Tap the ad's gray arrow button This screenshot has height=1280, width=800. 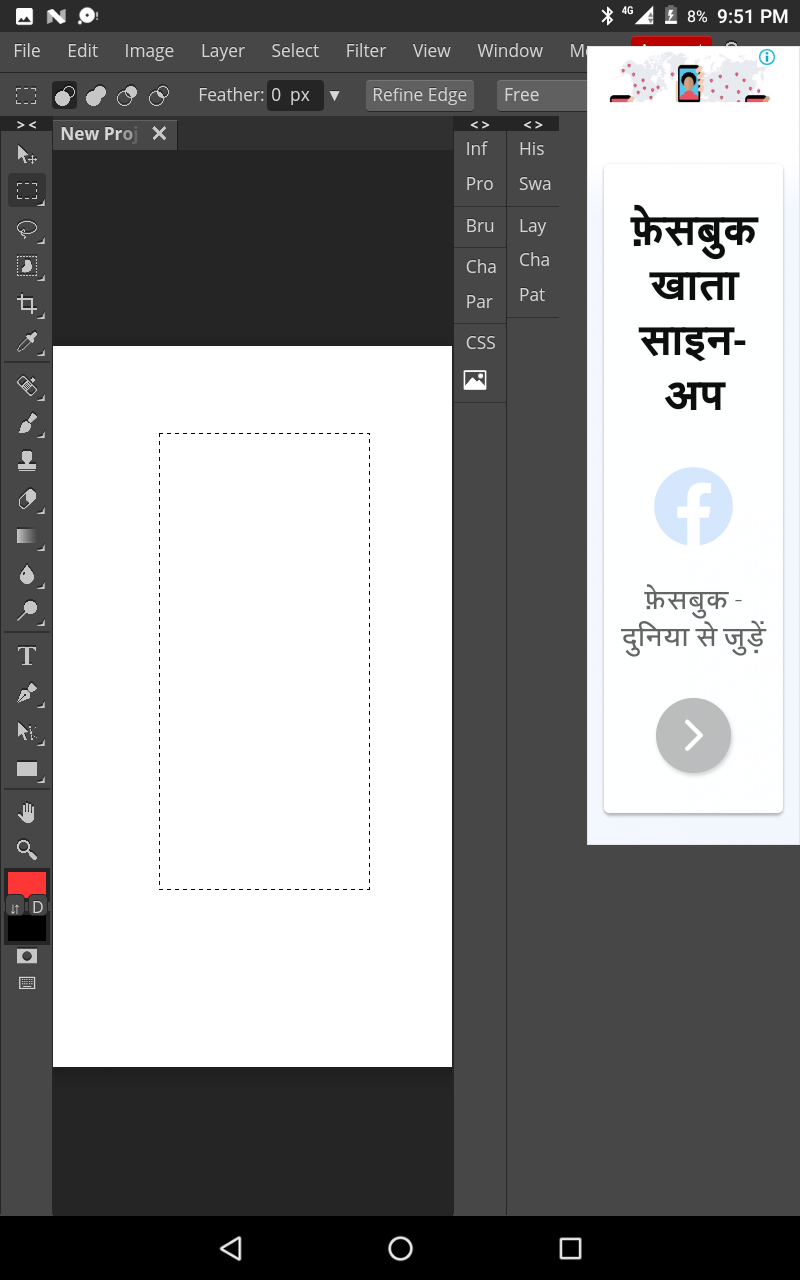click(x=693, y=735)
